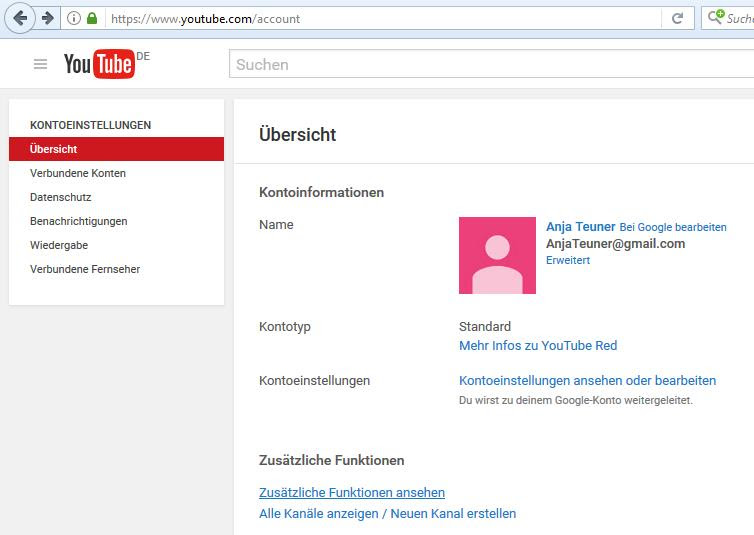This screenshot has width=754, height=535.
Task: Click Kontoeinstellungen ansehen oder bearbeiten link
Action: 588,381
